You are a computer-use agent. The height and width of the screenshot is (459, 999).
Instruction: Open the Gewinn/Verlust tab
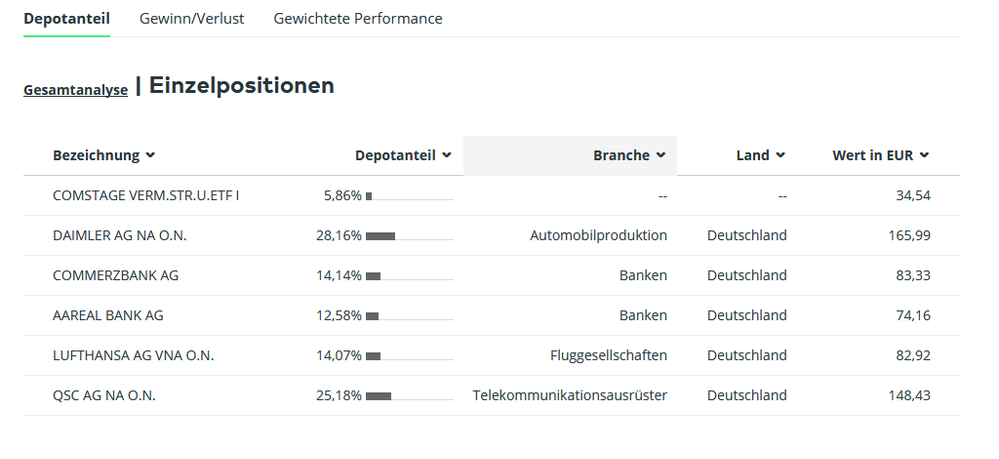pyautogui.click(x=192, y=19)
